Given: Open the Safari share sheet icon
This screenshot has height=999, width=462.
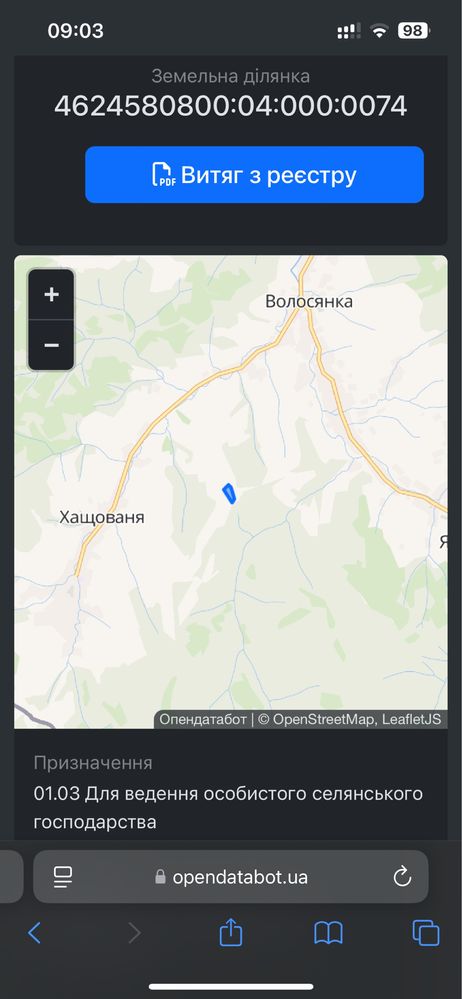Looking at the screenshot, I should (x=231, y=932).
